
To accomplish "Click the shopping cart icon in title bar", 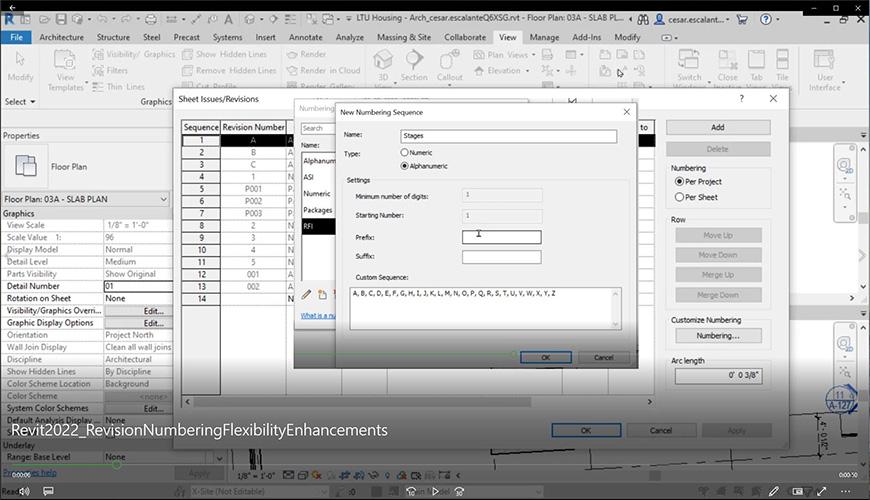I will coord(741,19).
